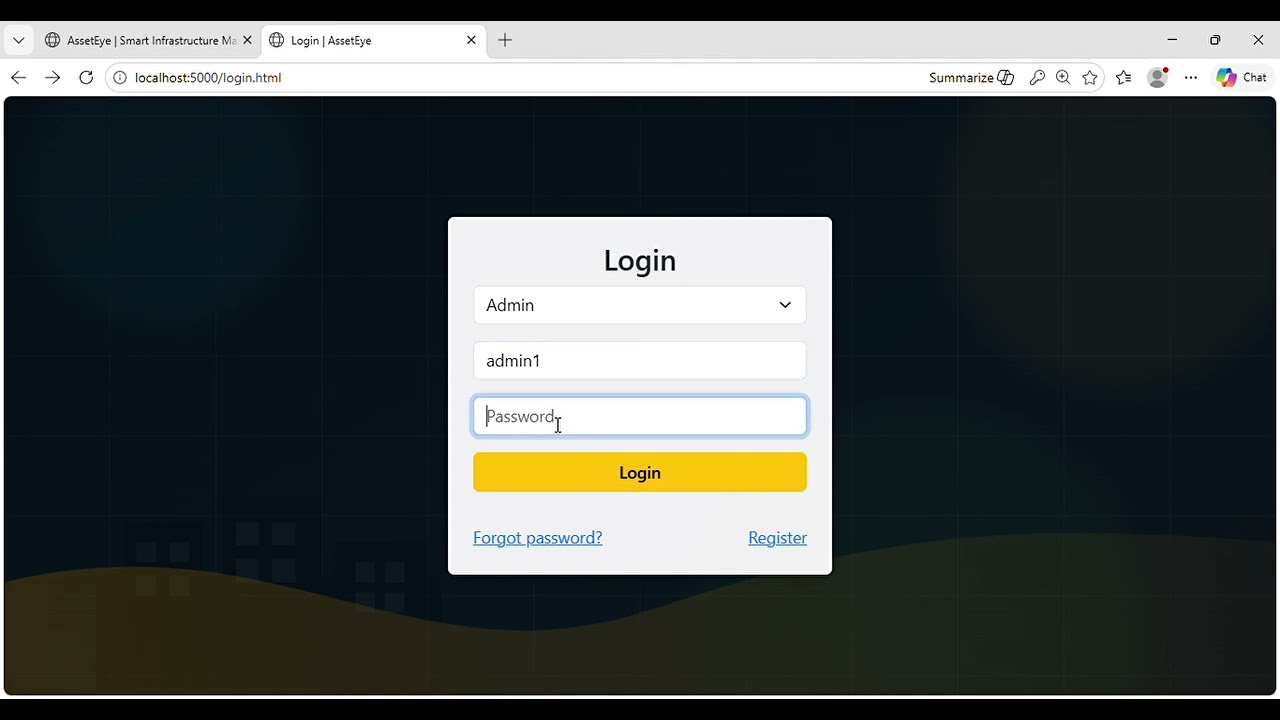
Task: Focus the Password input field
Action: coord(640,417)
